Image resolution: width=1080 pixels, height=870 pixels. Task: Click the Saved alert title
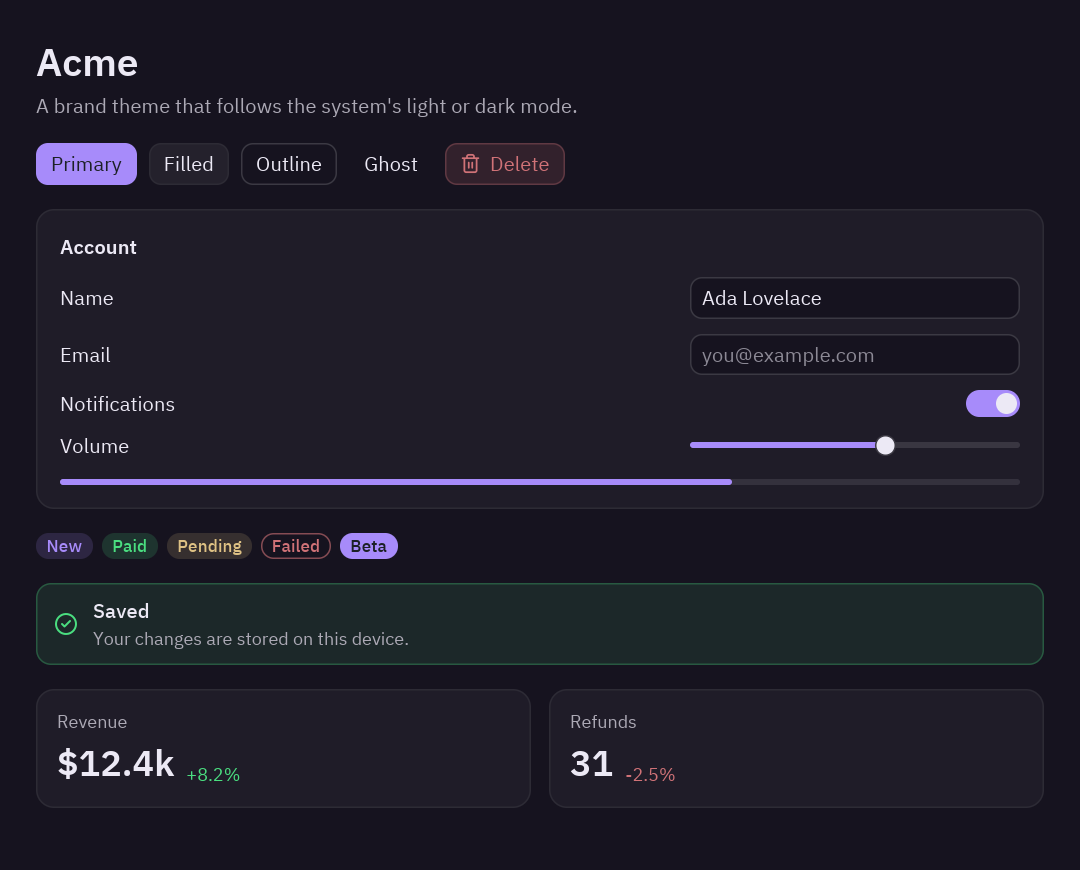(x=121, y=611)
